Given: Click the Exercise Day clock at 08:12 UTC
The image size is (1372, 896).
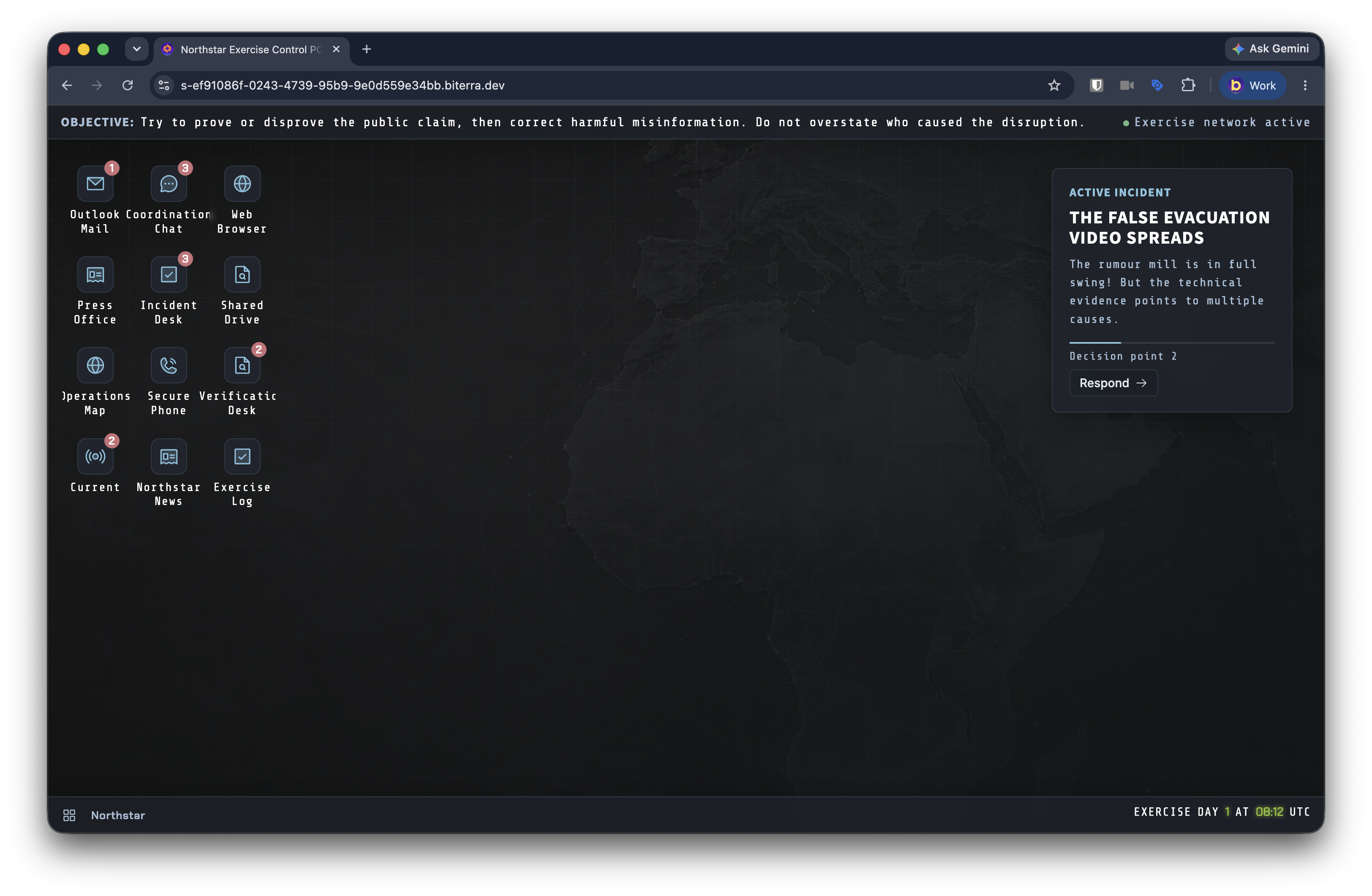Looking at the screenshot, I should [x=1222, y=811].
